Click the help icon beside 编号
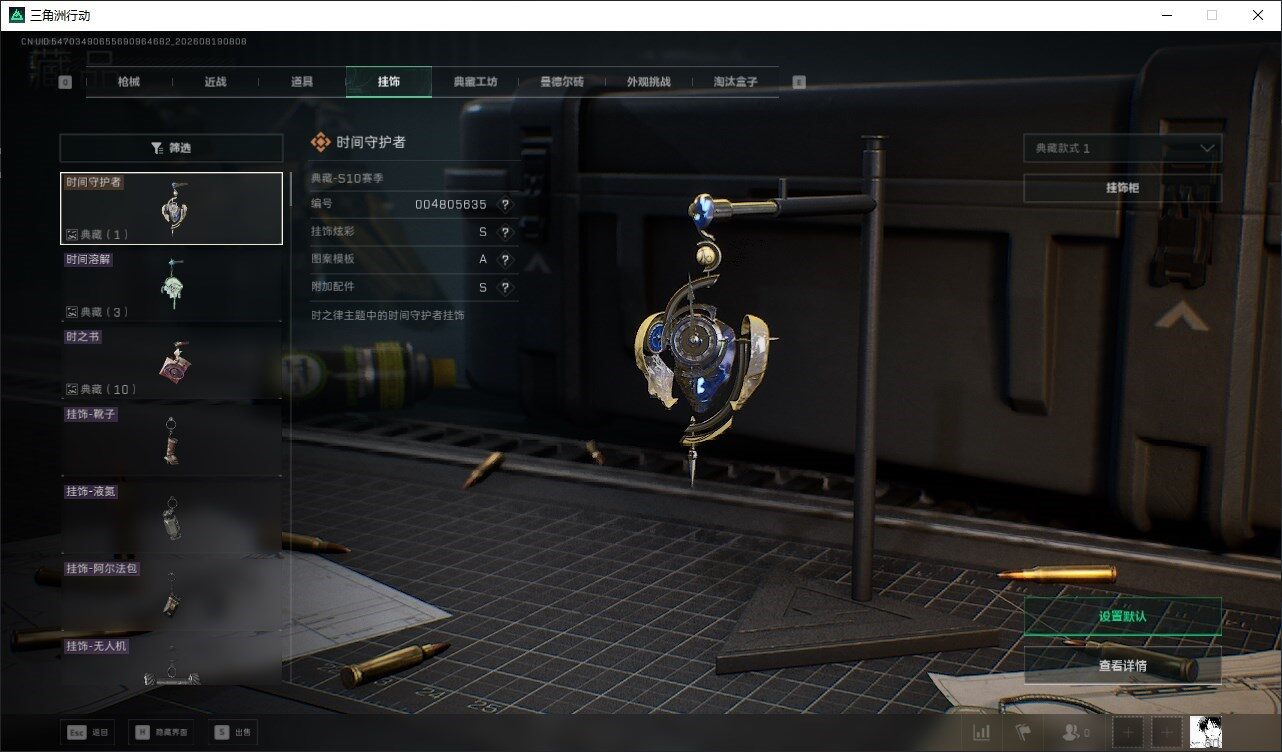Screen dimensions: 1282x752 point(505,204)
